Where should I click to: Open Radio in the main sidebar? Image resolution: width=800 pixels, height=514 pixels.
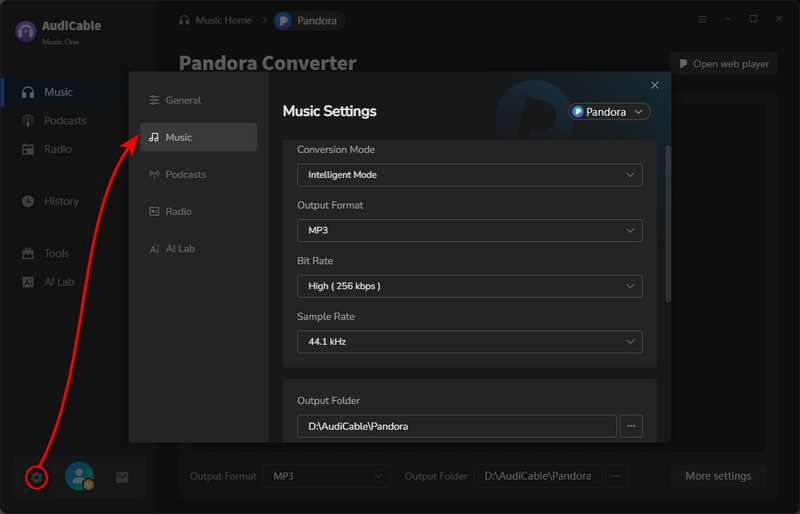coord(66,150)
